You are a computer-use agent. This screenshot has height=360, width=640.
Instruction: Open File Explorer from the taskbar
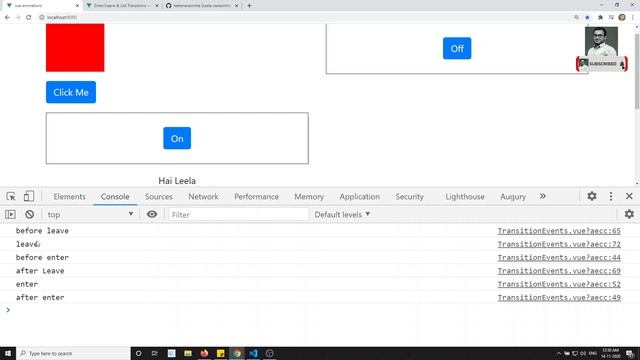point(188,353)
